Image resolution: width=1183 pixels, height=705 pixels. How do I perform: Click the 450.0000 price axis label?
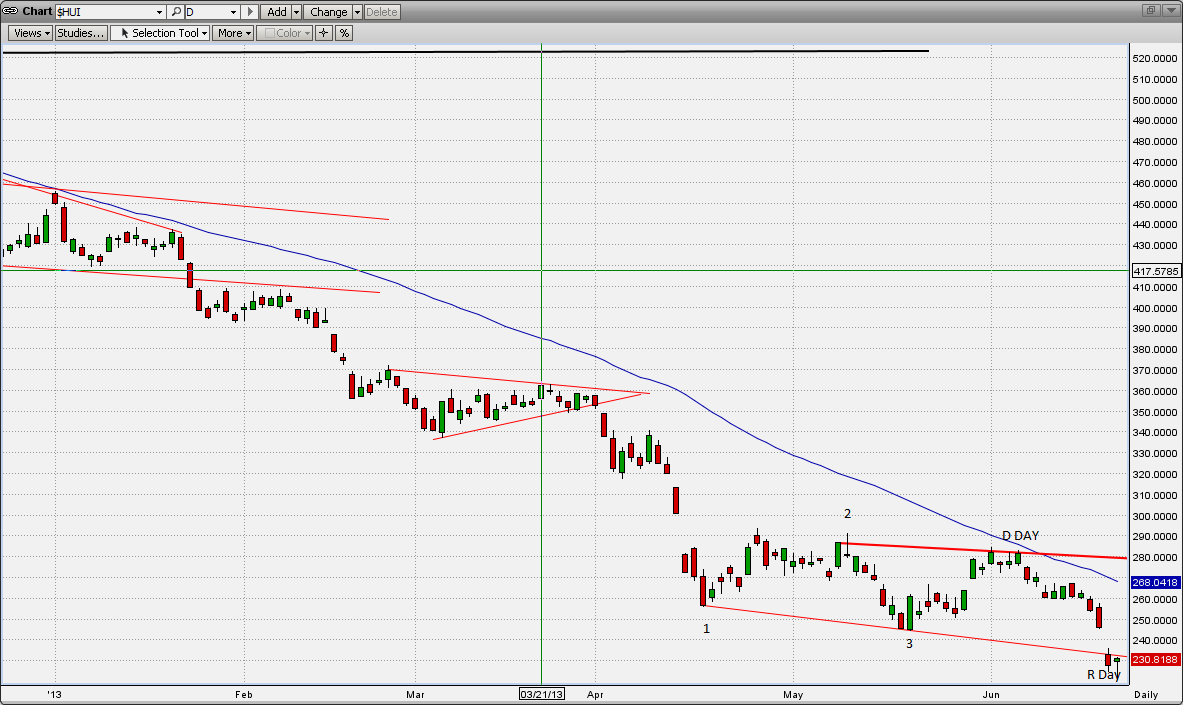click(1156, 204)
